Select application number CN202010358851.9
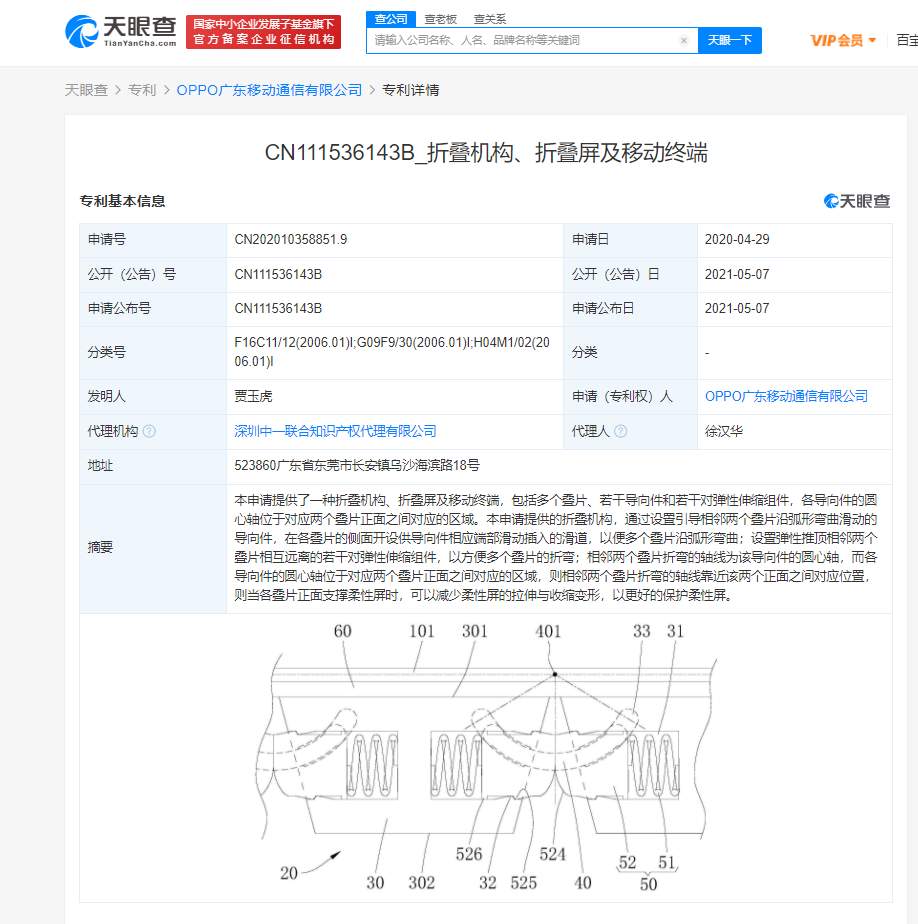 point(290,240)
